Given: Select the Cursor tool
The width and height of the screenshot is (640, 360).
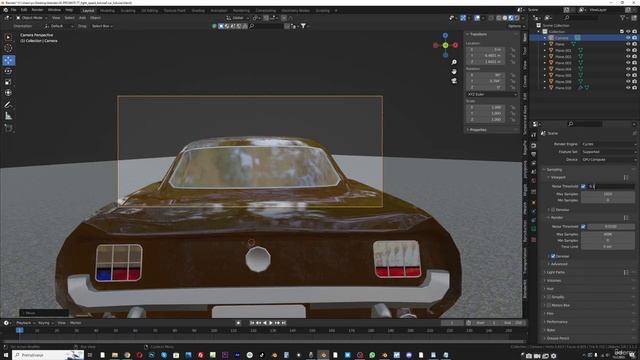Looking at the screenshot, I should pos(8,48).
